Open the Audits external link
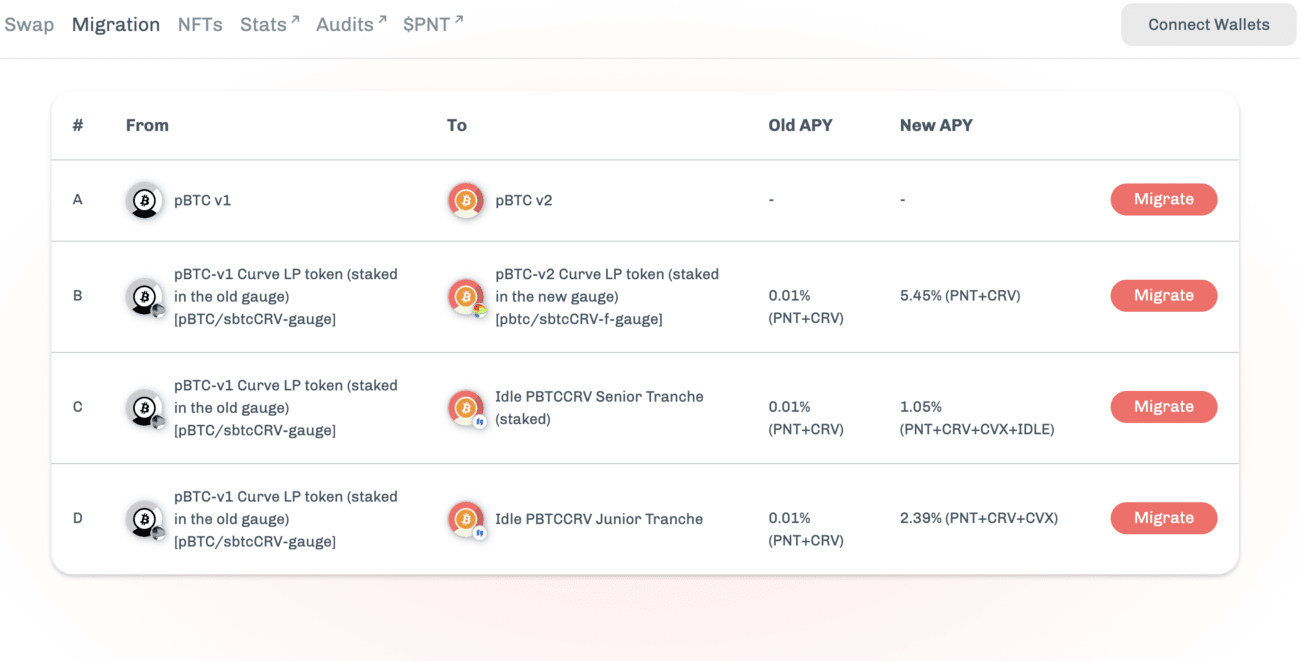The width and height of the screenshot is (1300, 661). pyautogui.click(x=351, y=25)
